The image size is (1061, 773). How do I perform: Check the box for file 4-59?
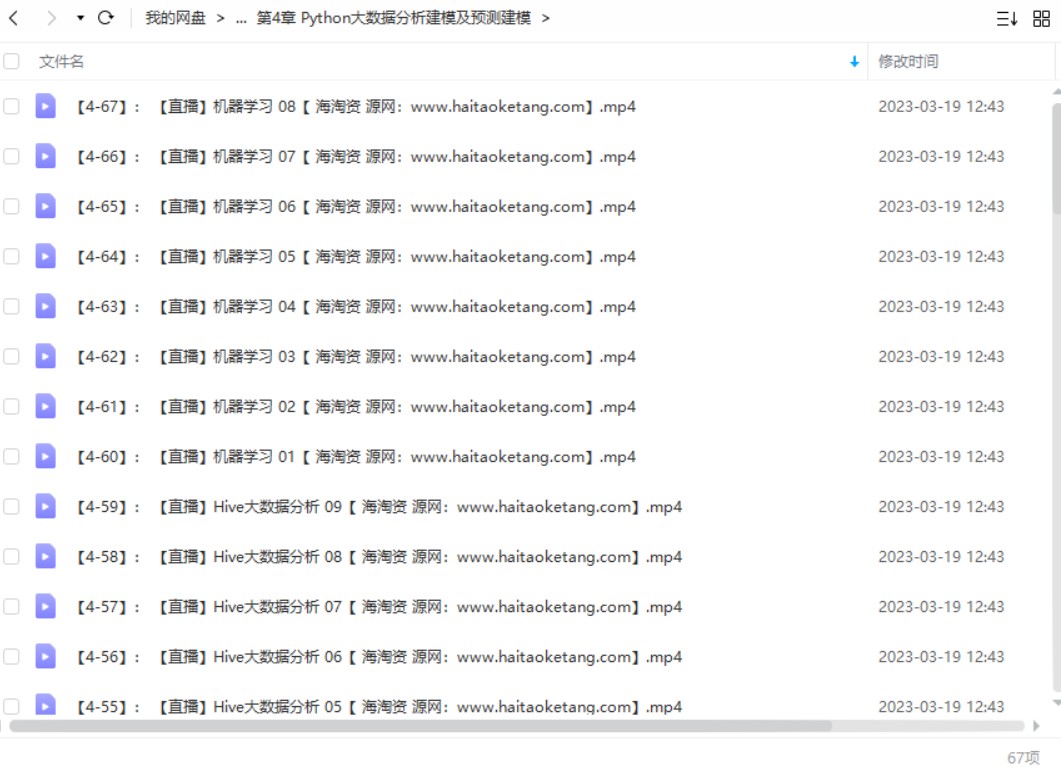coord(12,507)
